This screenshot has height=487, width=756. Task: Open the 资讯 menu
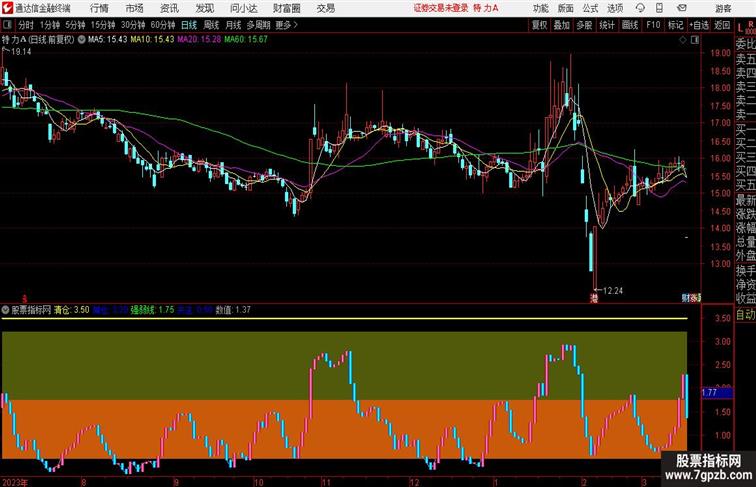pos(169,8)
